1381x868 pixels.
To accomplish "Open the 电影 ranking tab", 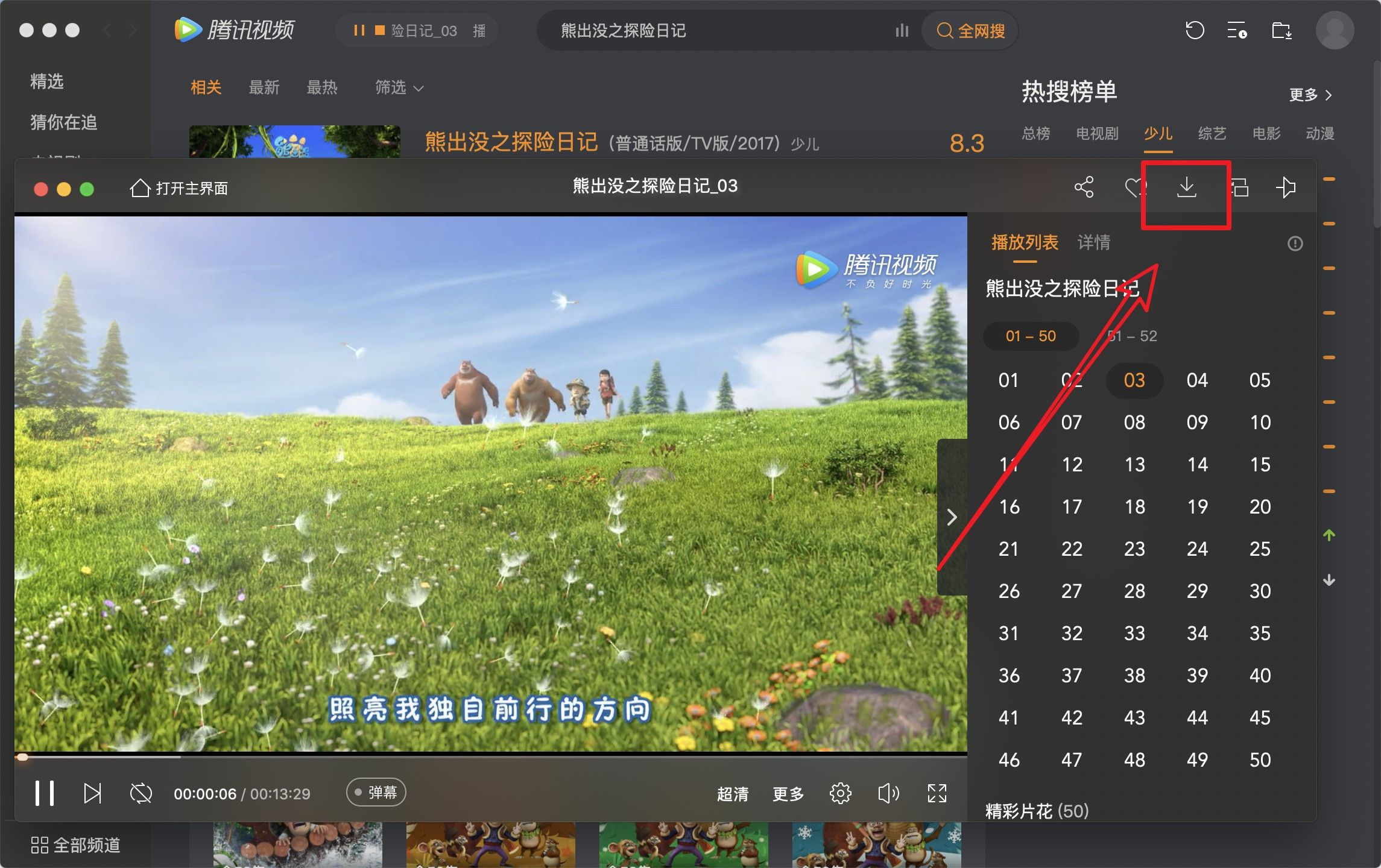I will point(1266,133).
